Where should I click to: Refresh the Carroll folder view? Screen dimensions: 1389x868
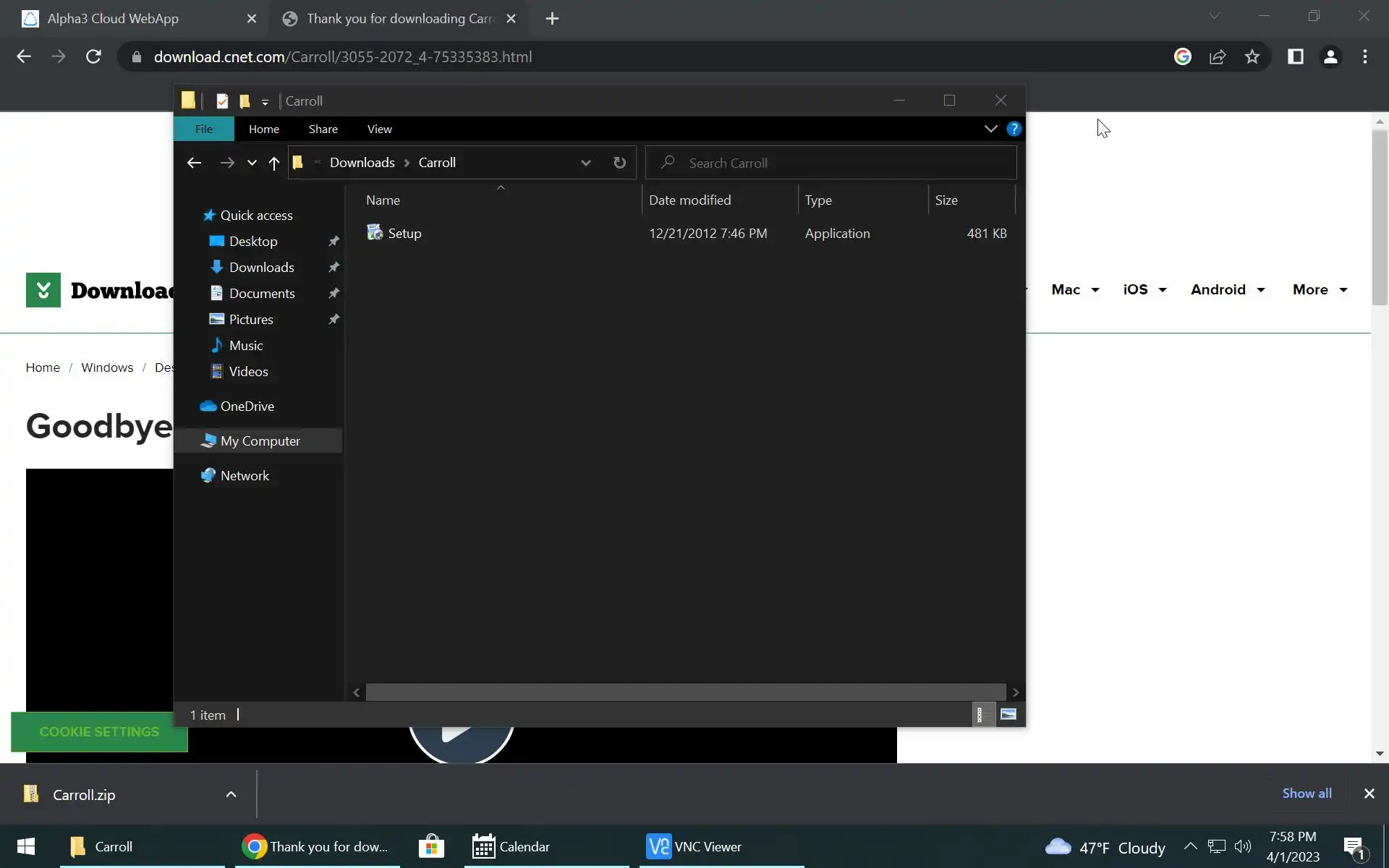(x=619, y=163)
